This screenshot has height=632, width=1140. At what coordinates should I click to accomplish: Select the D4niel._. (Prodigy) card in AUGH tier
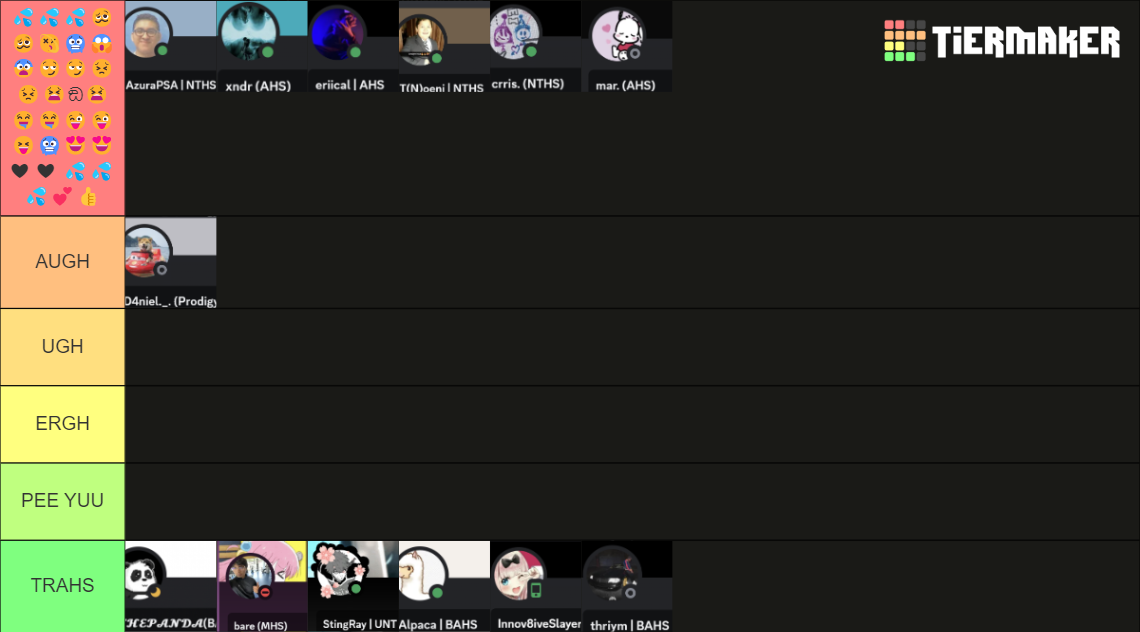coord(171,262)
